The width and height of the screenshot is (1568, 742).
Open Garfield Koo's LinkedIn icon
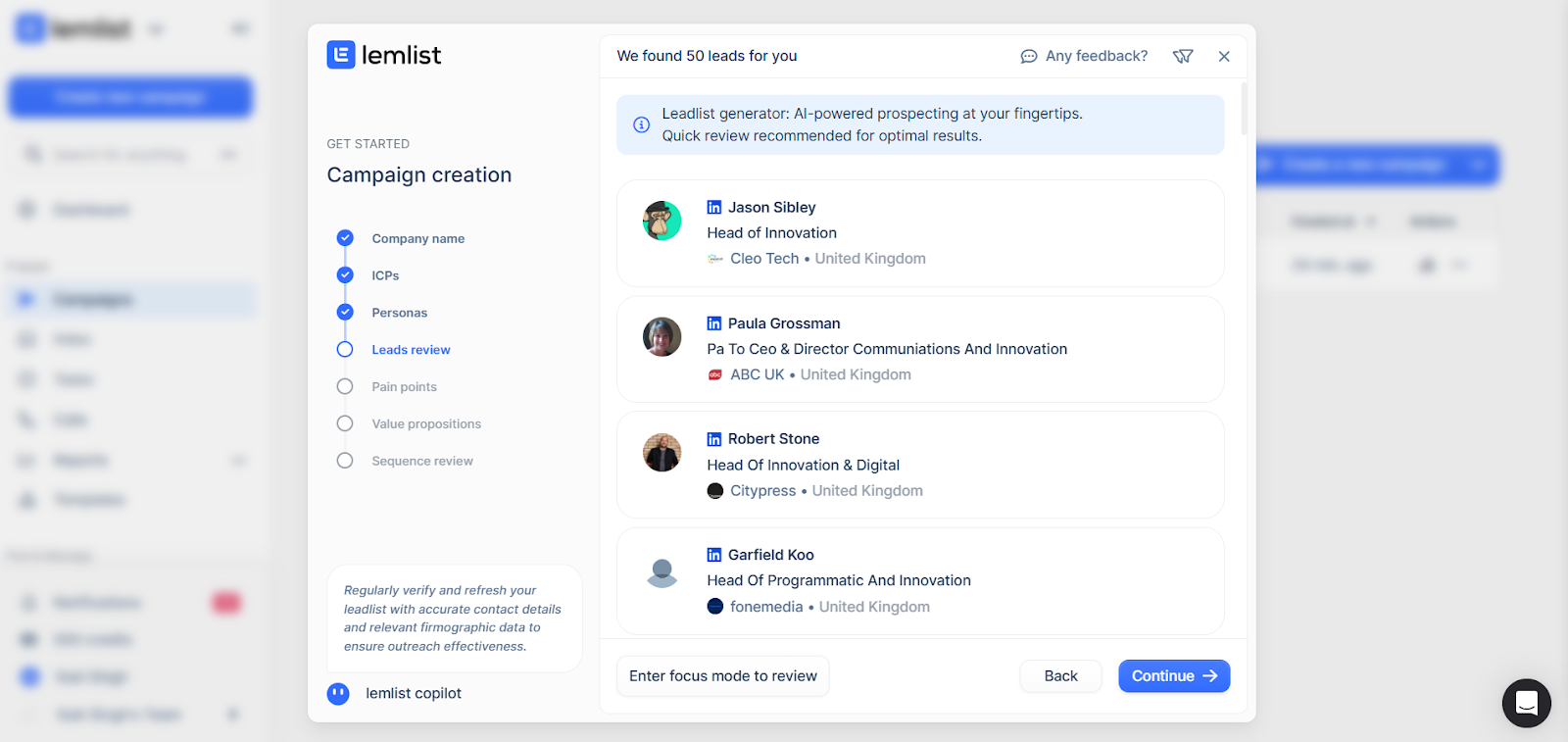(x=714, y=555)
